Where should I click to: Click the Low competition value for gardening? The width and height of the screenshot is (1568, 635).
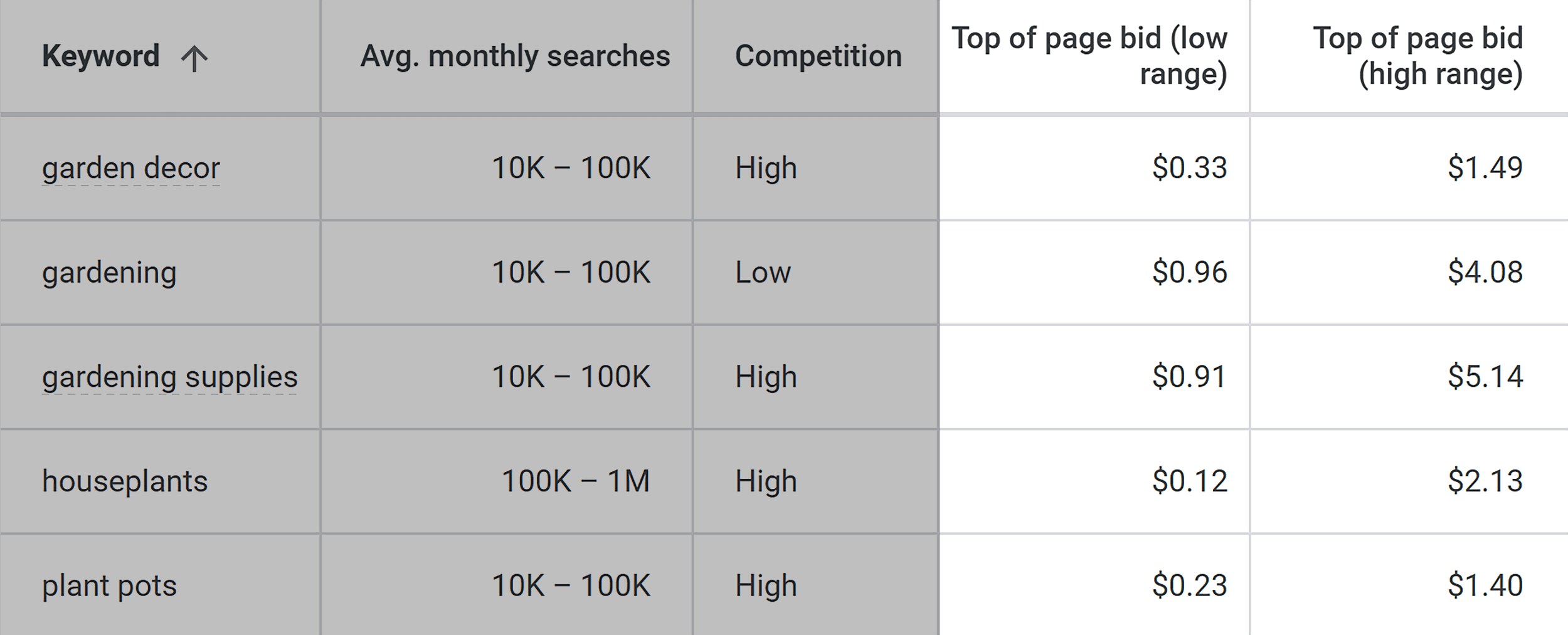tap(763, 272)
